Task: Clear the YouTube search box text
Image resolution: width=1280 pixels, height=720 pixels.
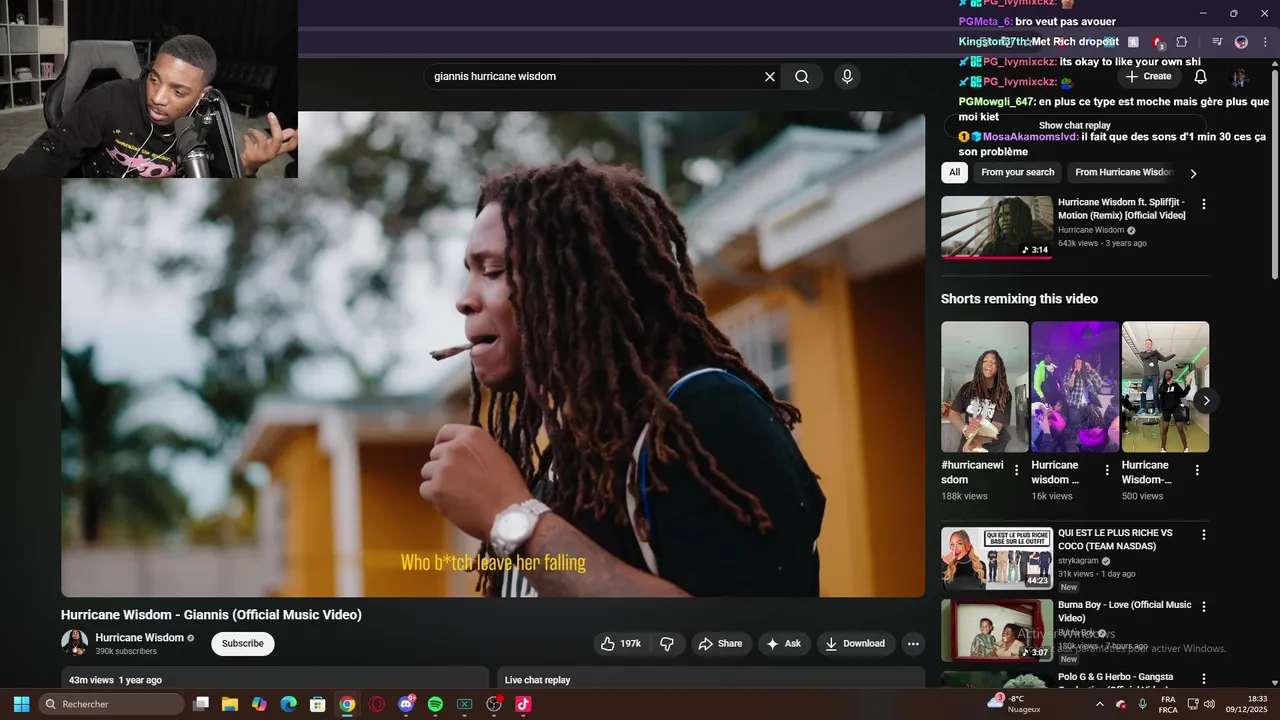Action: [x=770, y=77]
